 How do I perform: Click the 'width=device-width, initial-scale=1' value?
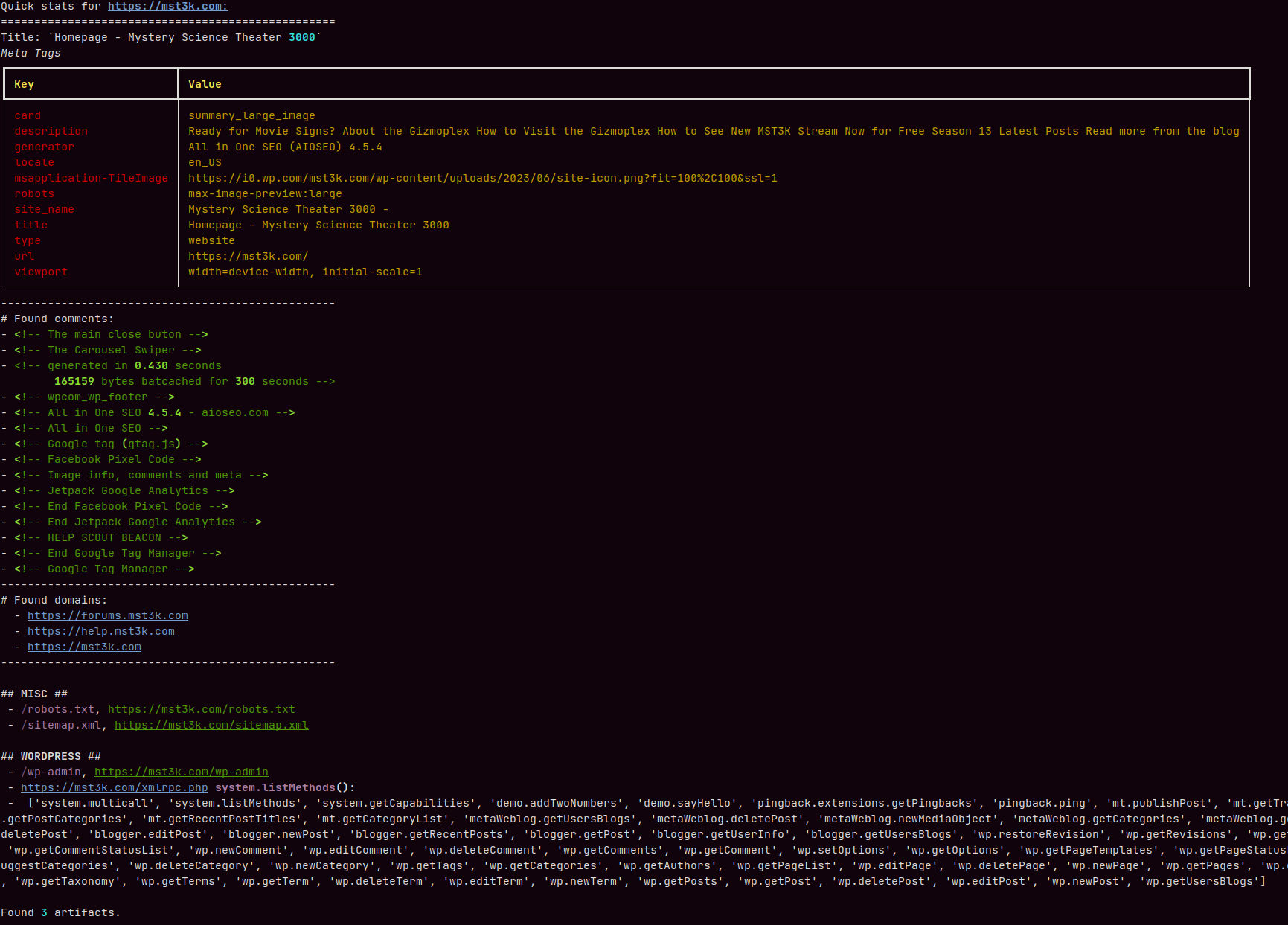[305, 272]
